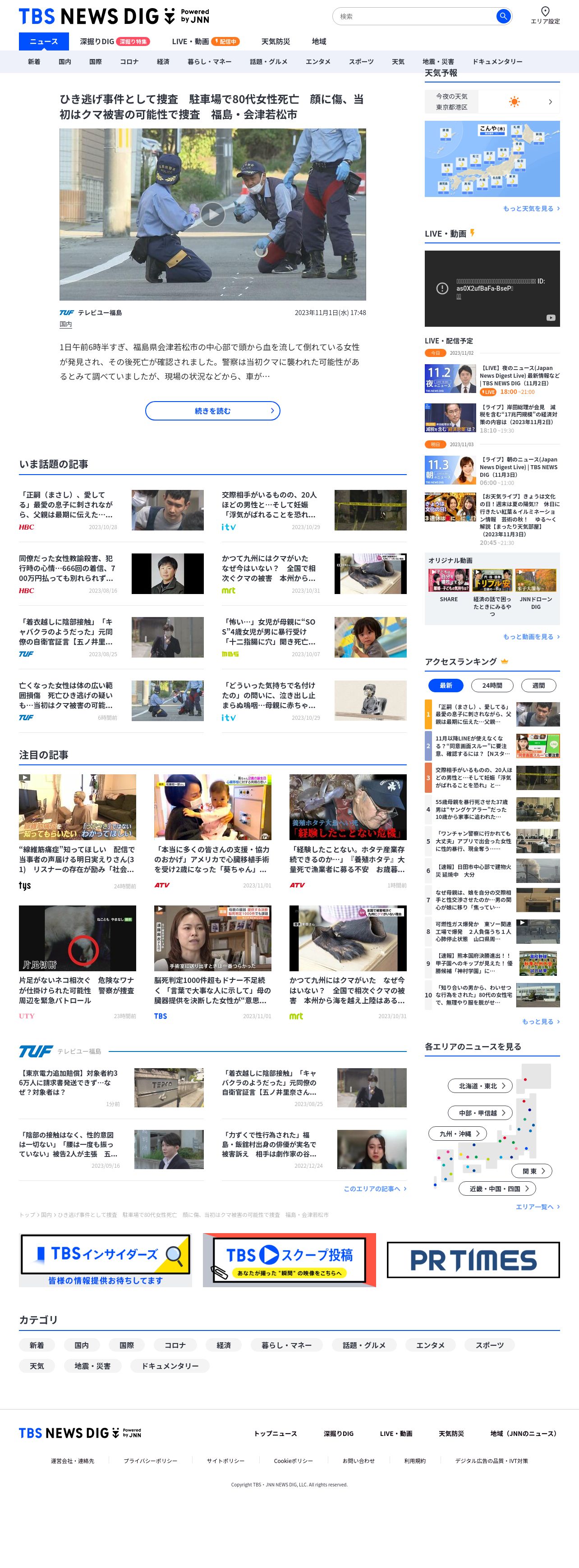Open ranking item 2 LINE article
The image size is (579, 1568).
[x=492, y=745]
